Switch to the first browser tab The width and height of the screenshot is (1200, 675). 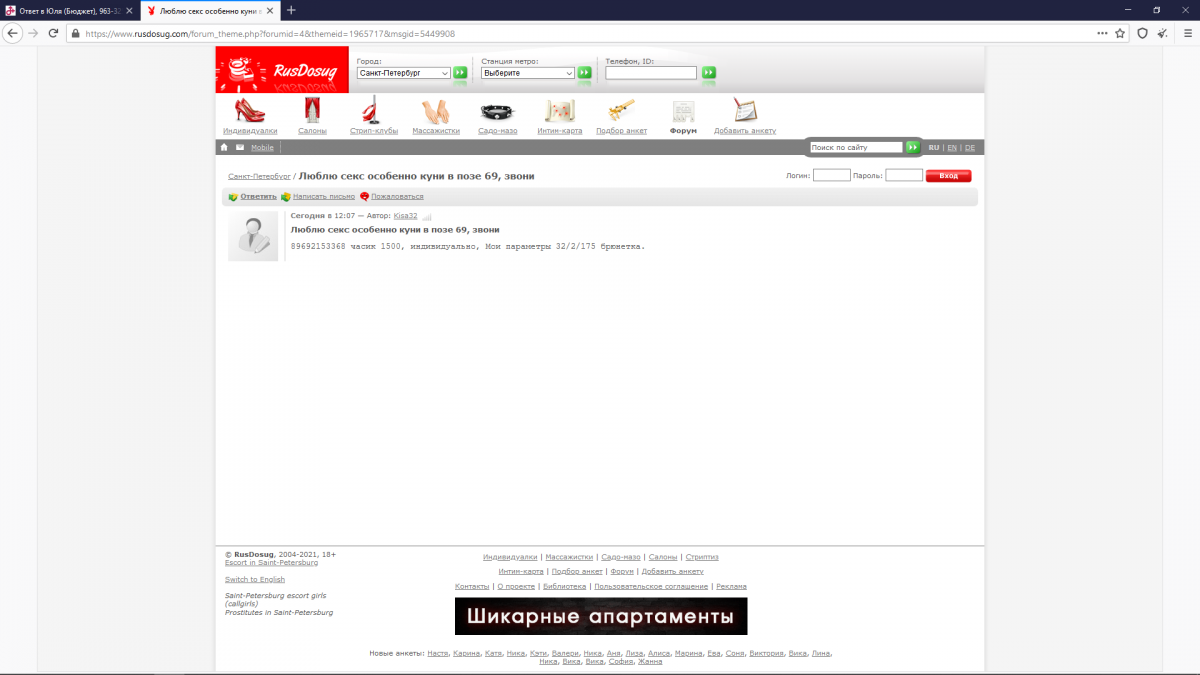tap(65, 10)
